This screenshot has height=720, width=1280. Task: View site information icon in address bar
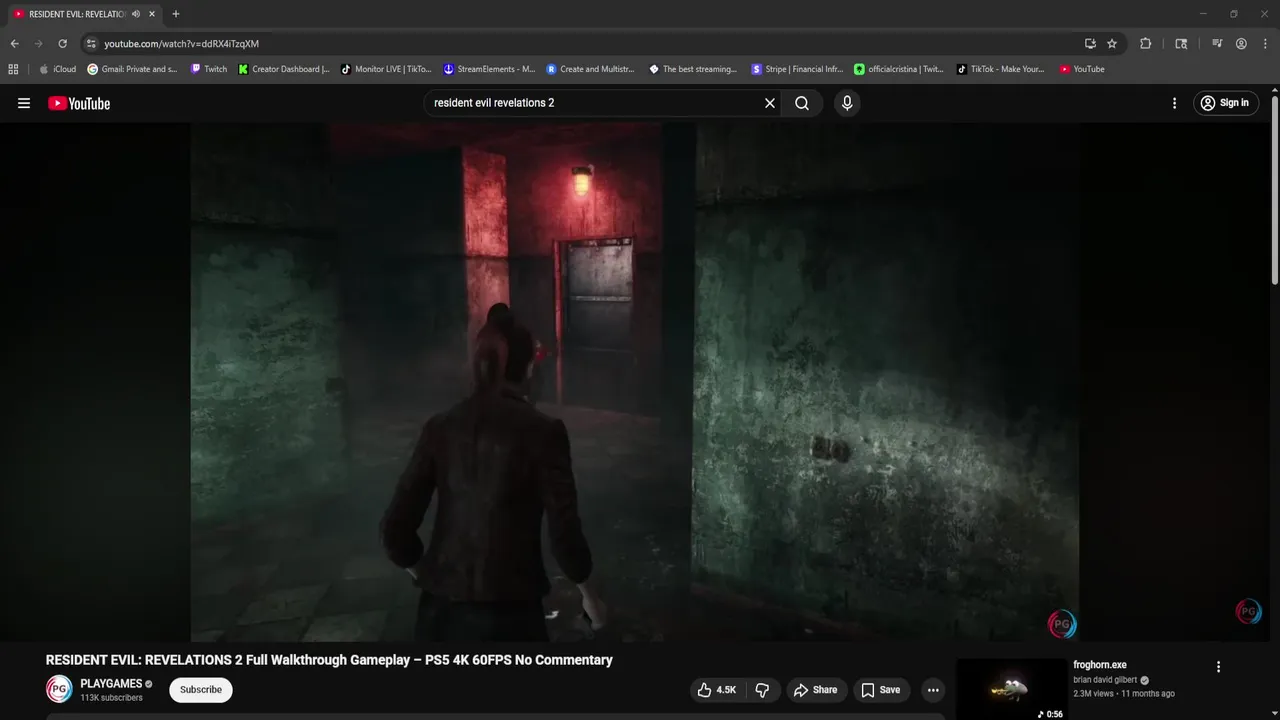[x=91, y=44]
